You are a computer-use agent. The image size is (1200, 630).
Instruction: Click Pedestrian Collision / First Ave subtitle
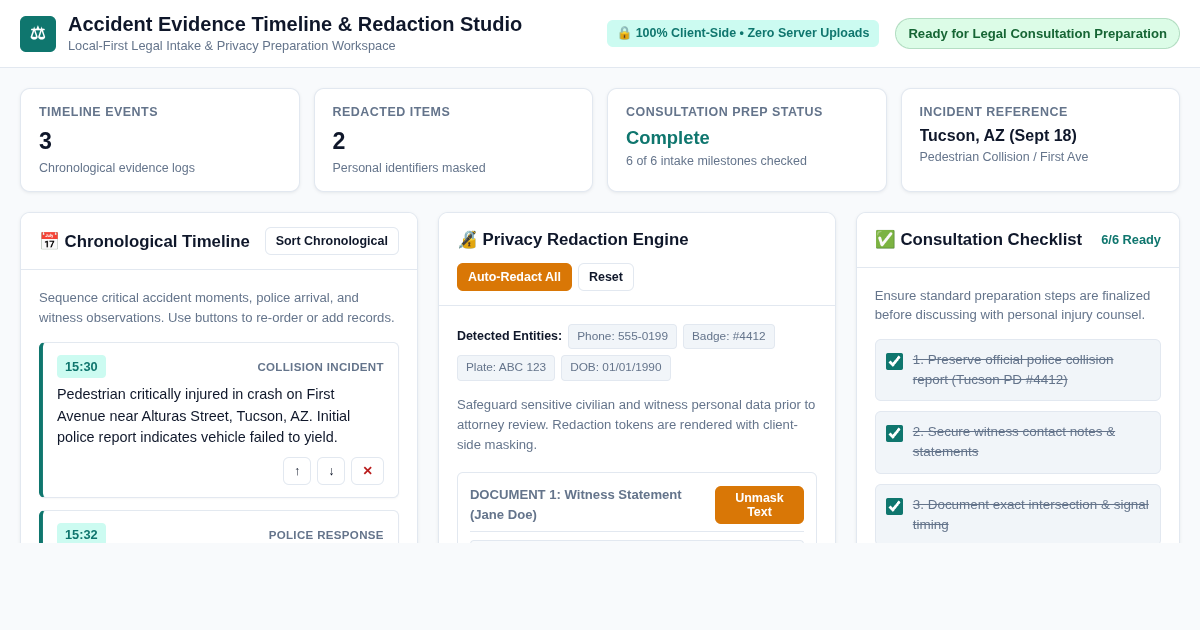click(1004, 157)
